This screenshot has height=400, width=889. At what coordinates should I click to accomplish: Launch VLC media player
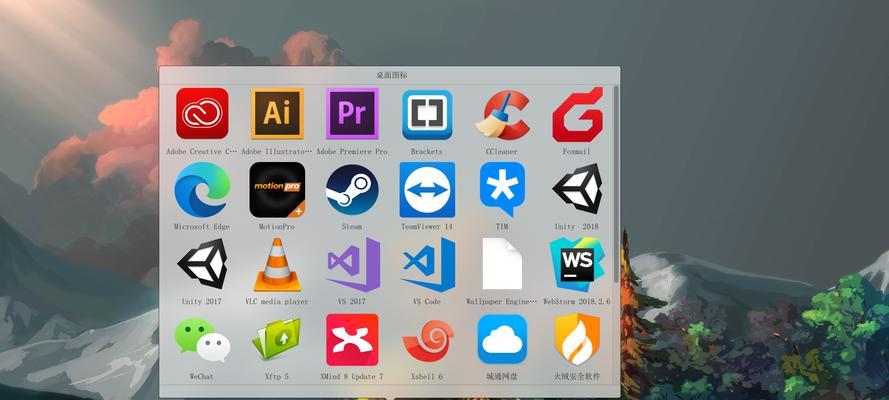pyautogui.click(x=277, y=264)
